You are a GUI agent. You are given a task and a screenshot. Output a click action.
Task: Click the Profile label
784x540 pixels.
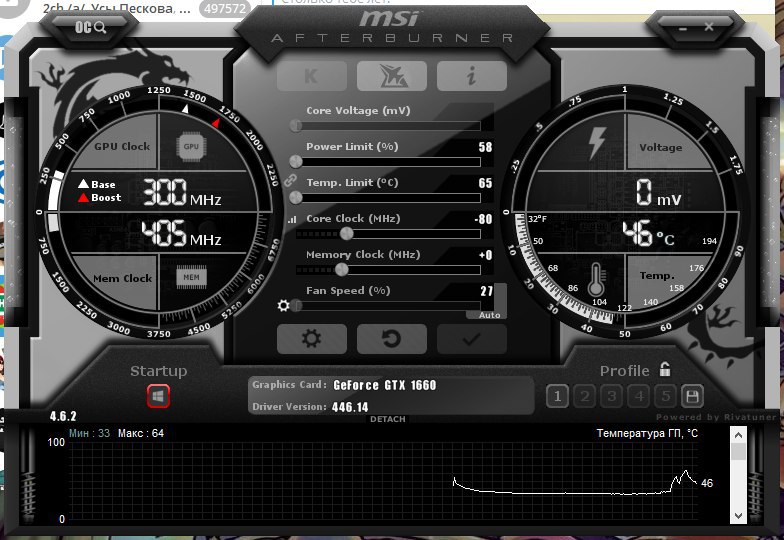624,370
